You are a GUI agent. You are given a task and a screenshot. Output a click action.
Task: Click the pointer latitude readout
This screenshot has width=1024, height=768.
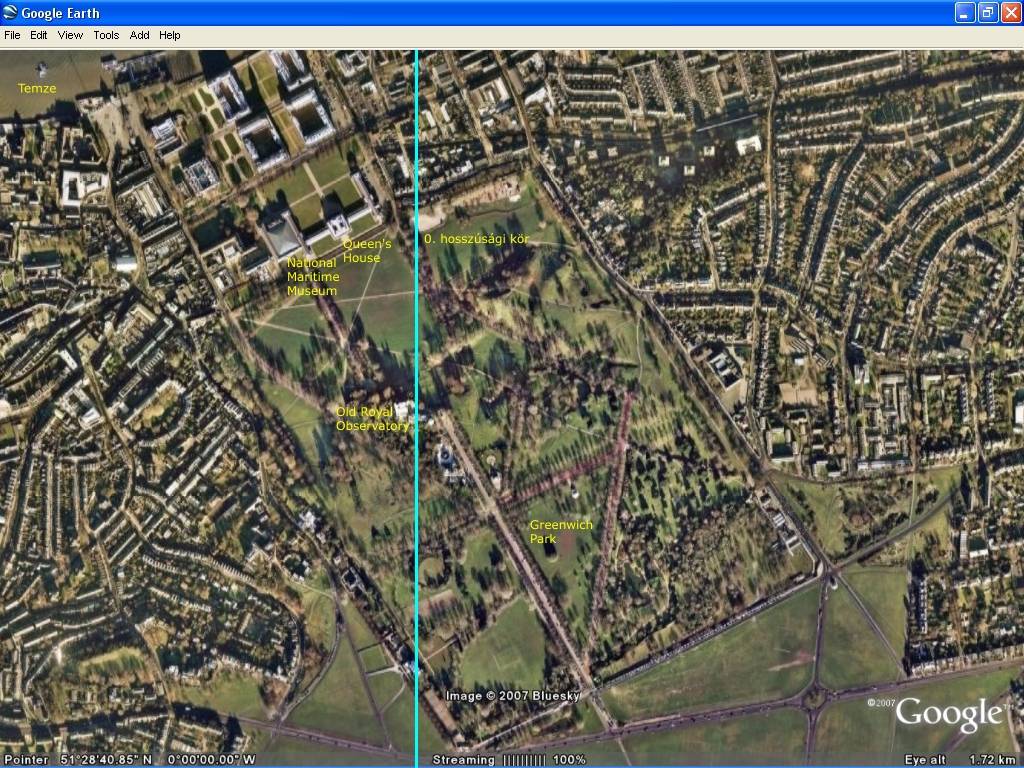pyautogui.click(x=106, y=760)
